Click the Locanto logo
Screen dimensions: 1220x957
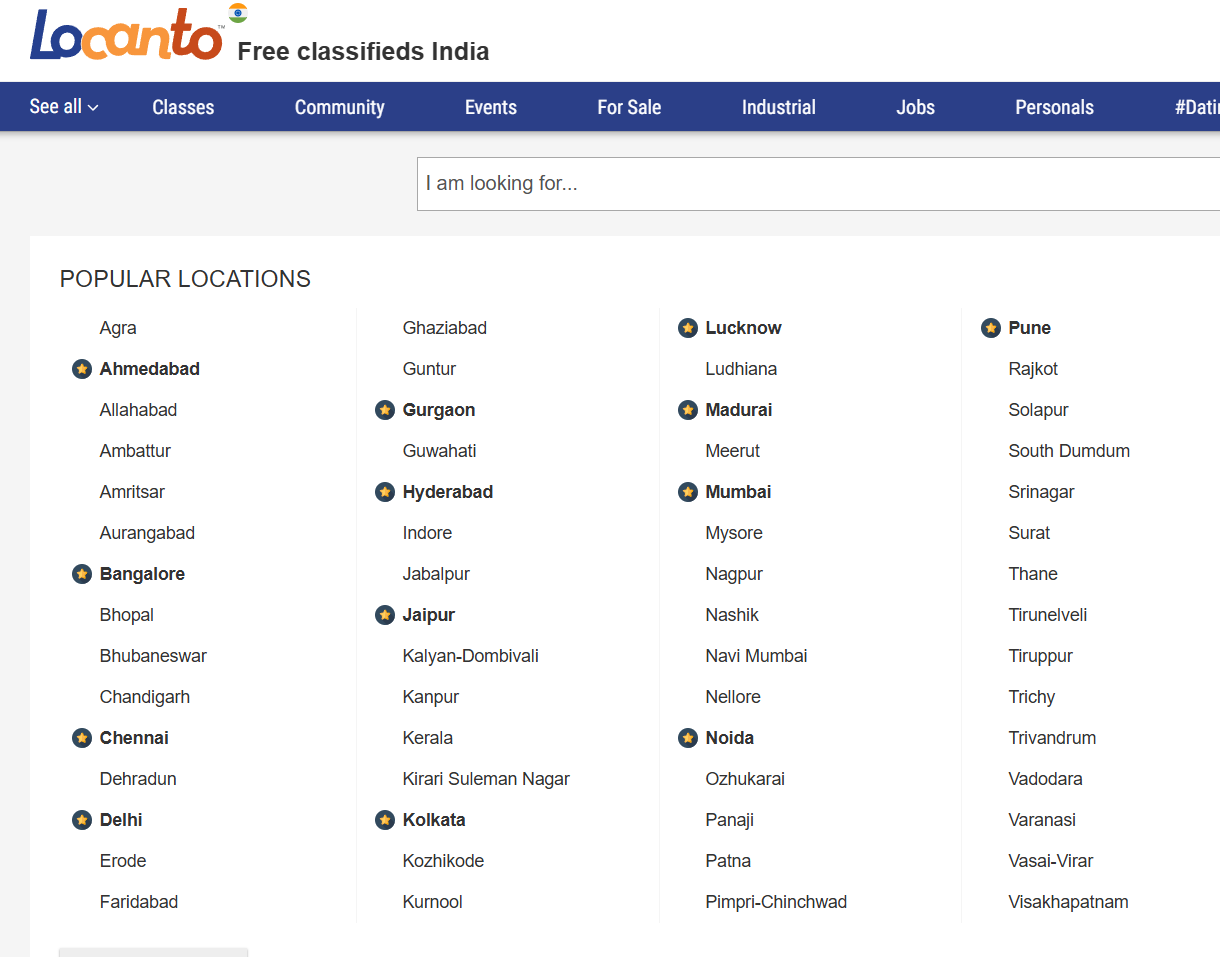pyautogui.click(x=126, y=36)
